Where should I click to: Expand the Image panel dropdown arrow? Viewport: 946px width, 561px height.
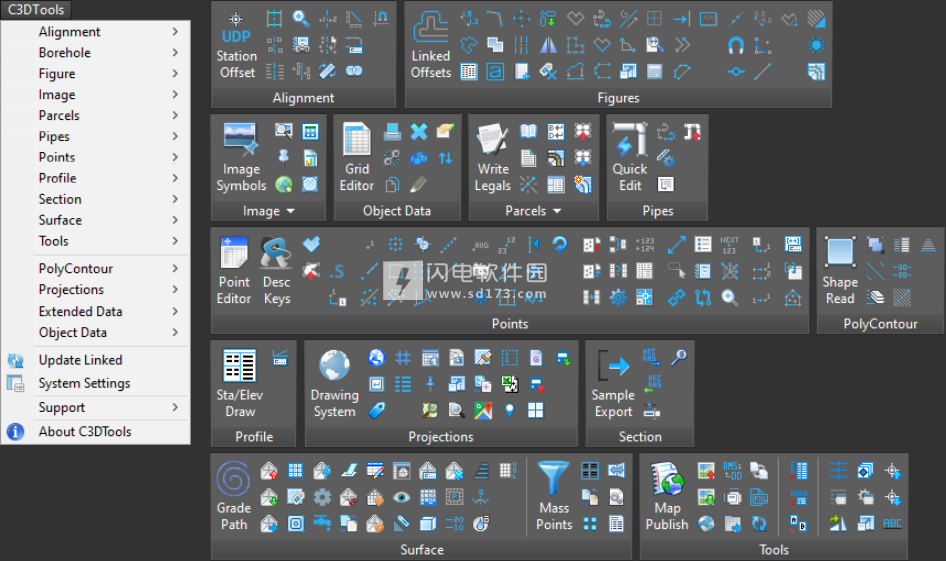290,211
